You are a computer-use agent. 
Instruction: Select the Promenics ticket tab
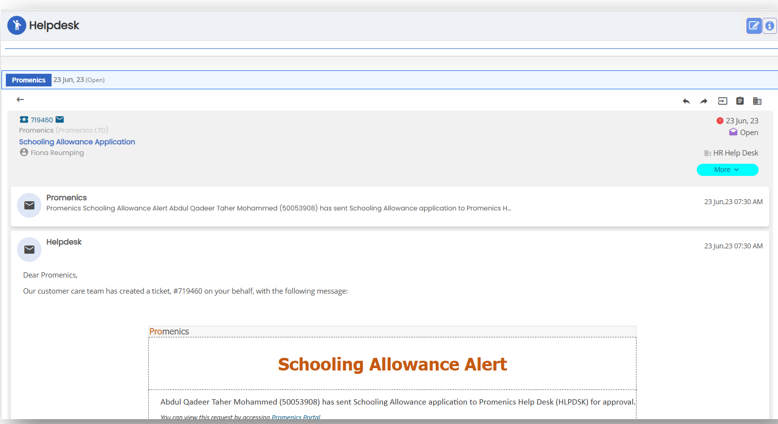pos(28,80)
